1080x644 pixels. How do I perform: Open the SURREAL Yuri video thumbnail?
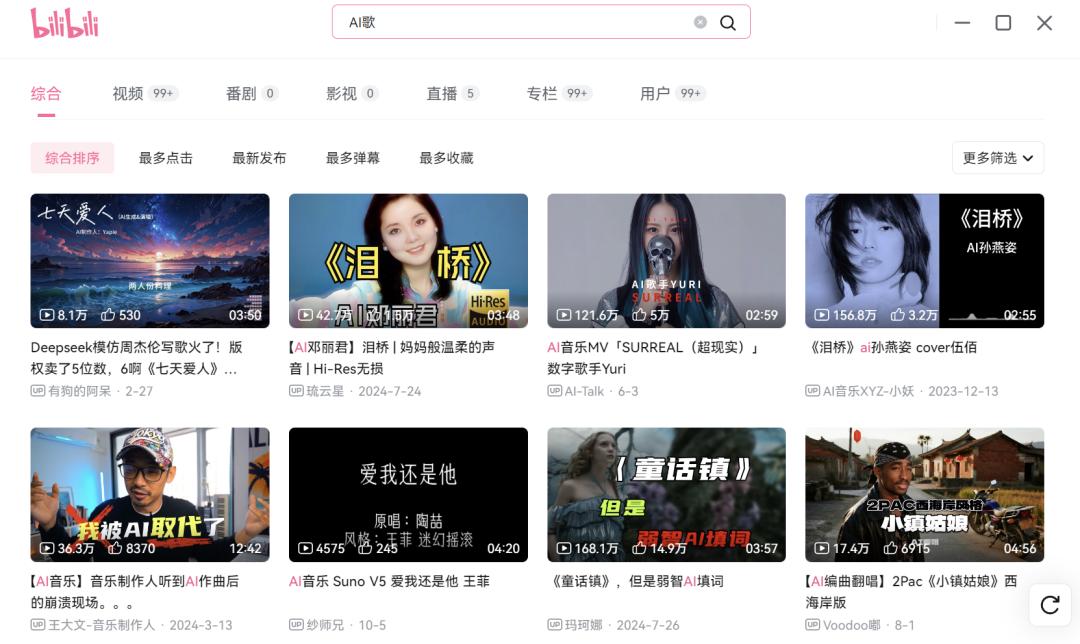(666, 260)
